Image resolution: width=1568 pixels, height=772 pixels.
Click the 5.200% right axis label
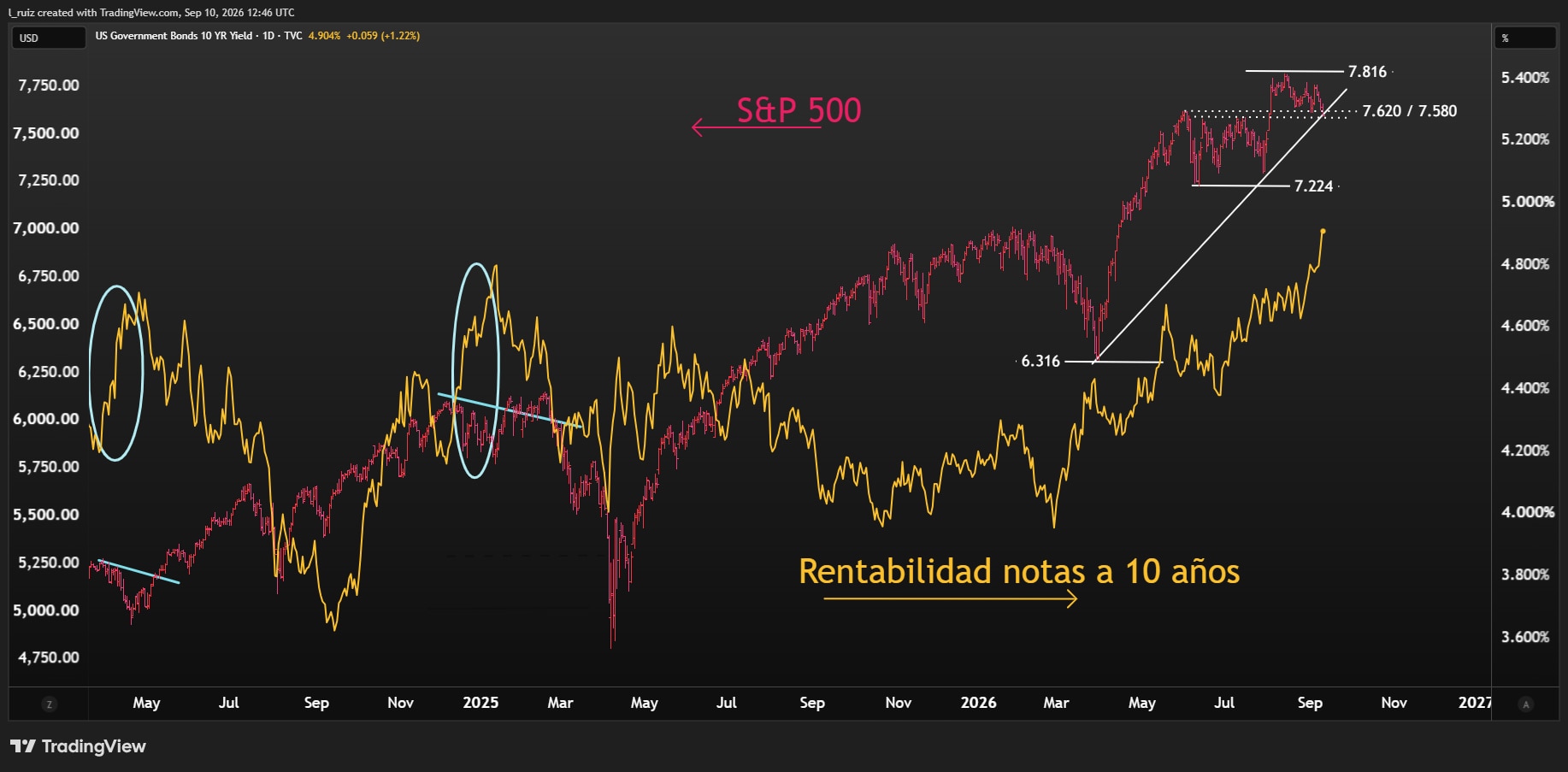click(1525, 139)
